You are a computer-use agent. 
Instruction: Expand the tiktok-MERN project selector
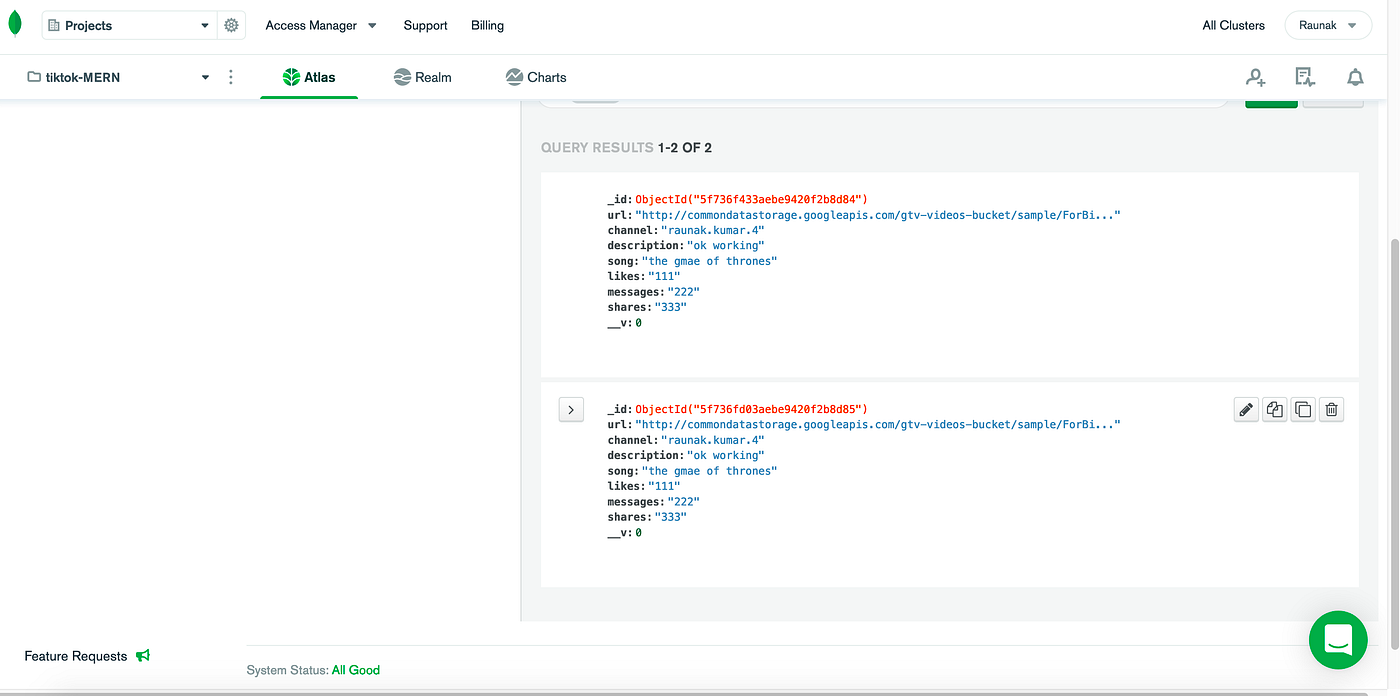205,77
